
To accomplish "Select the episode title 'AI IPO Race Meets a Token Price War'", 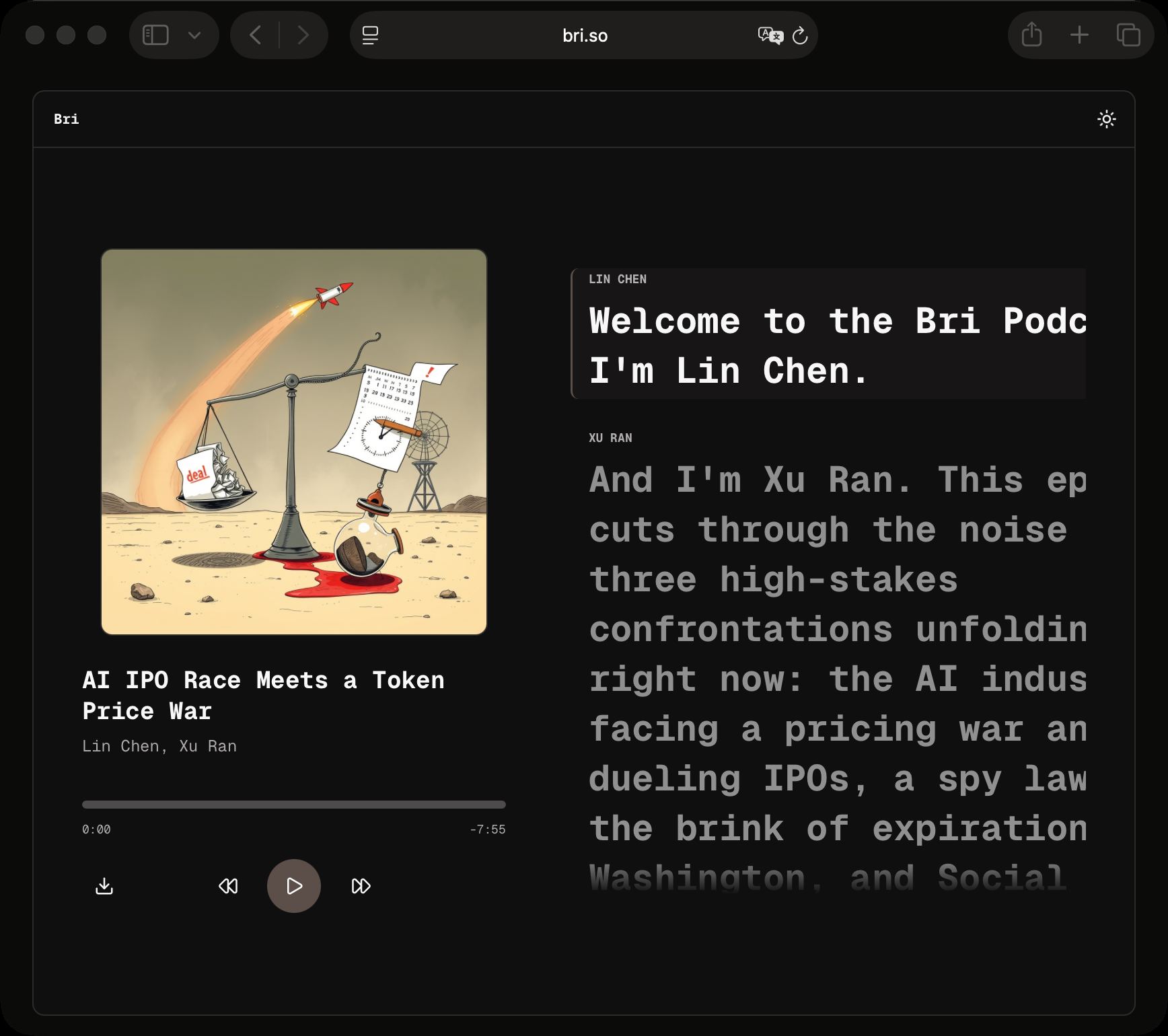I will (264, 696).
